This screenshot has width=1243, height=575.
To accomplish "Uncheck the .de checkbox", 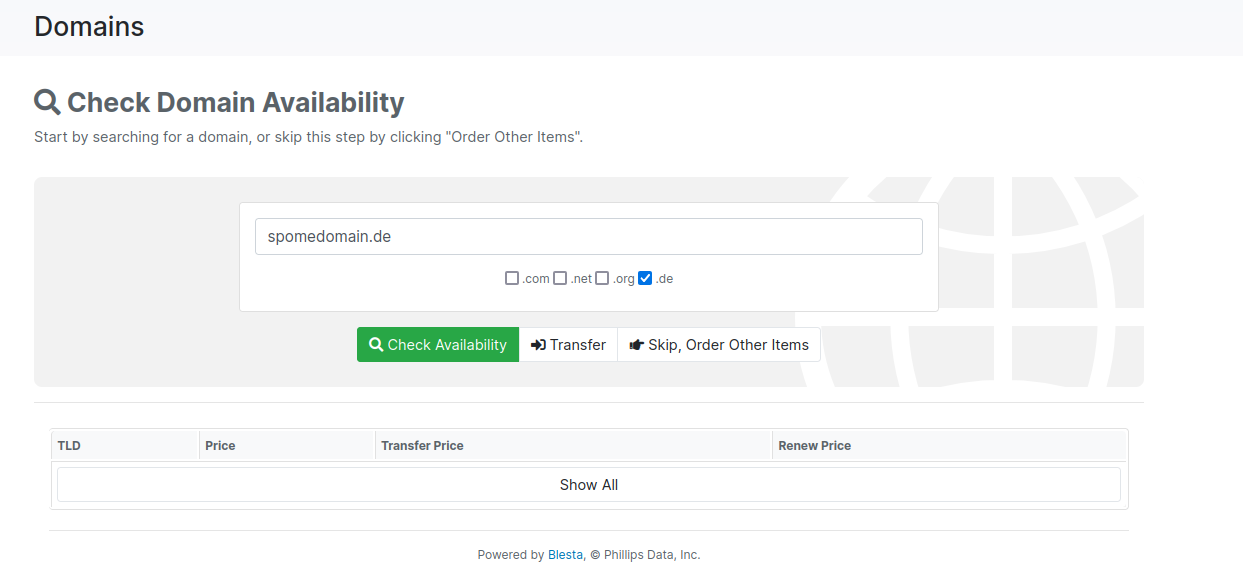I will coord(645,278).
